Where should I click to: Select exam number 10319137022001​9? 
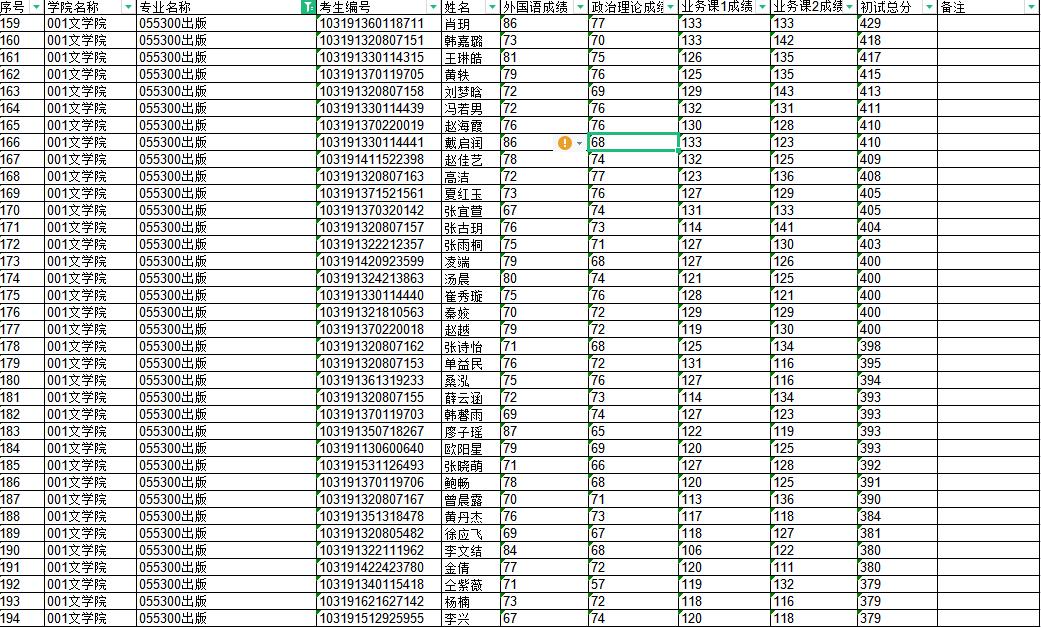[x=379, y=126]
